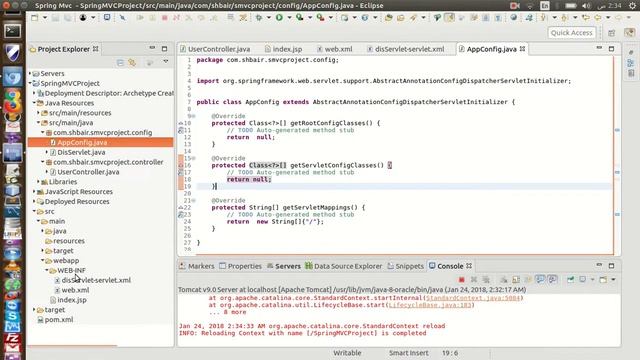
Task: Switch to web.xml editor tab
Action: point(335,49)
